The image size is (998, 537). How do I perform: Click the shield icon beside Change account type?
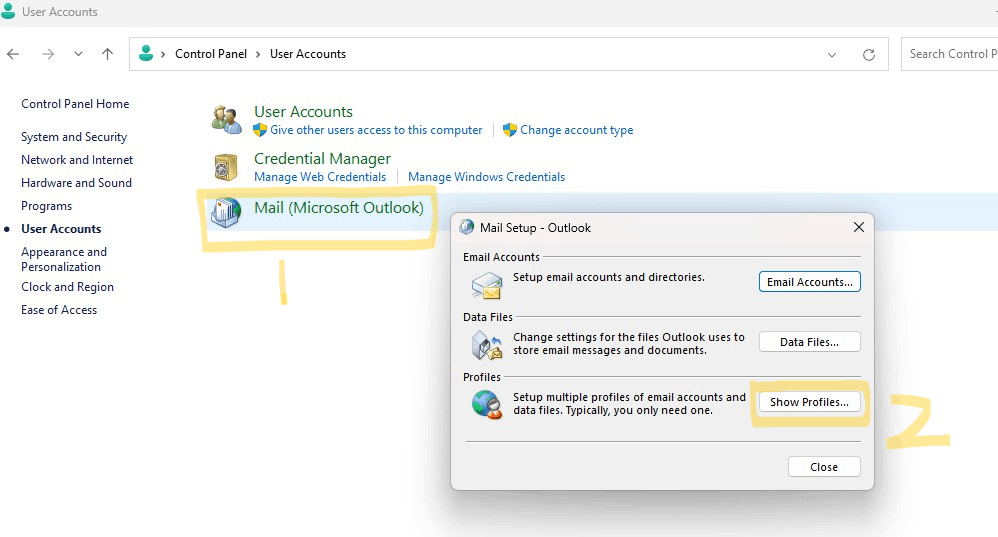tap(509, 130)
